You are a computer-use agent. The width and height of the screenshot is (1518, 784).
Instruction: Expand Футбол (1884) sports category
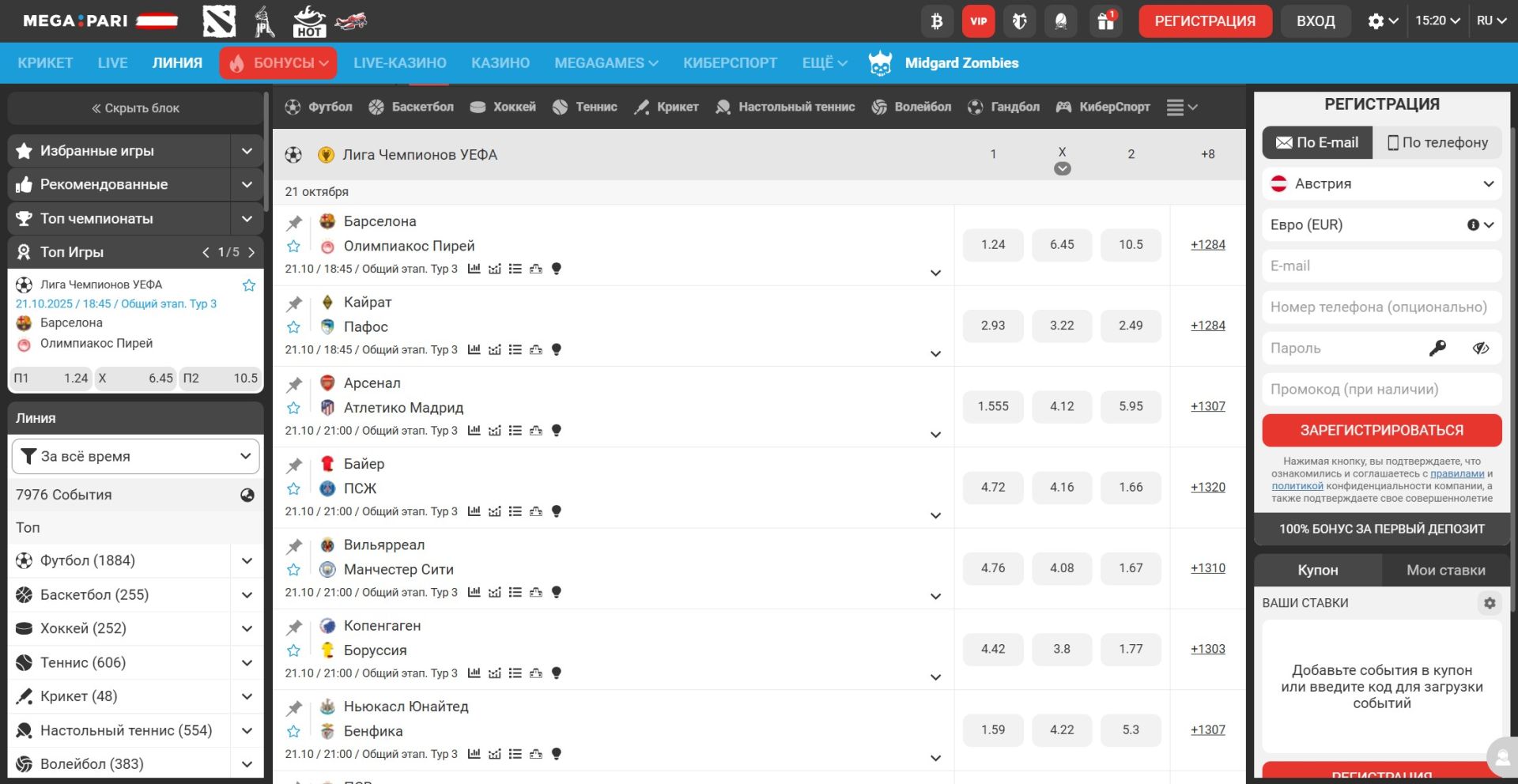pyautogui.click(x=247, y=561)
